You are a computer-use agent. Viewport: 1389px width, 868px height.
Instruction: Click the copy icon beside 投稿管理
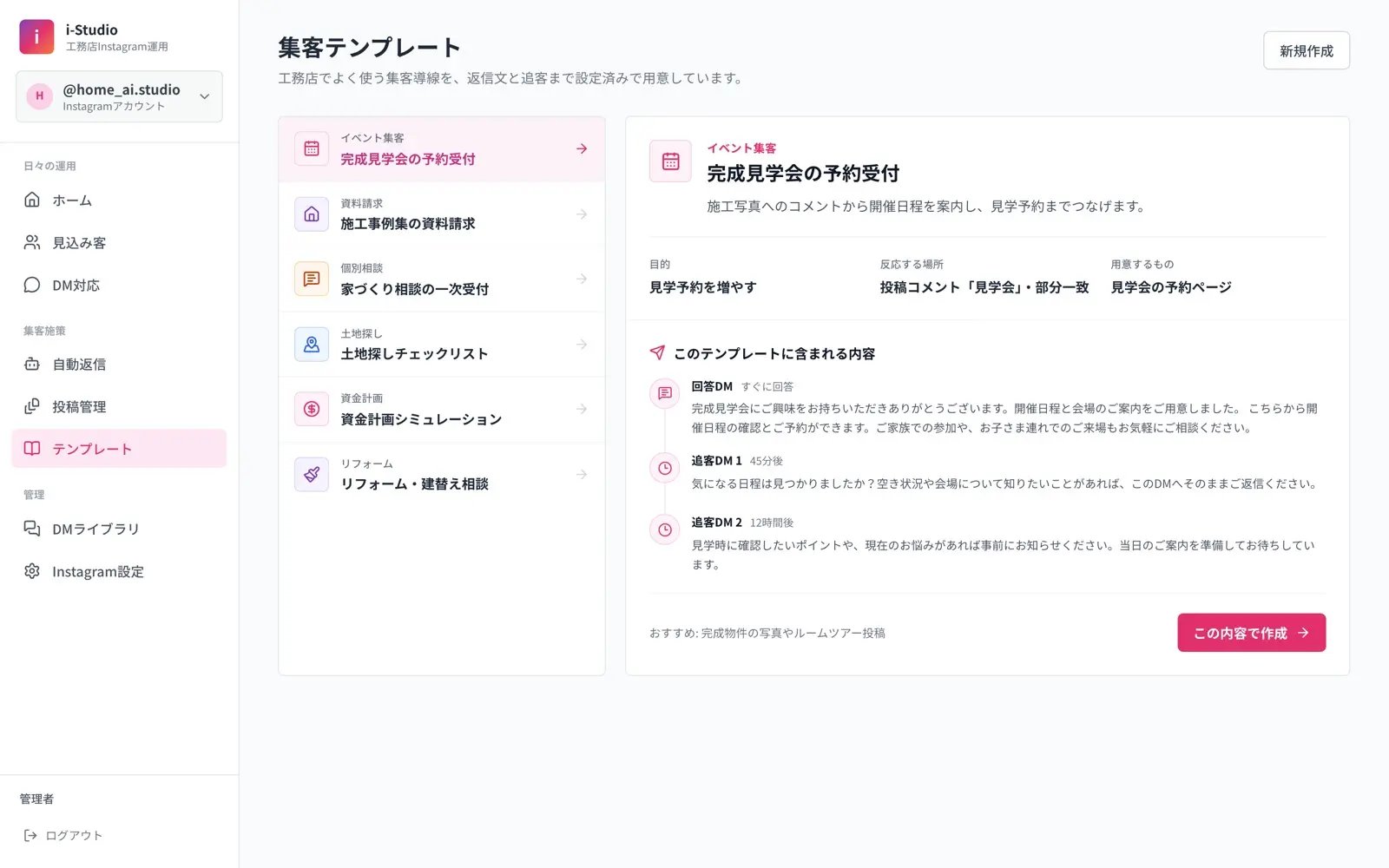(x=32, y=406)
